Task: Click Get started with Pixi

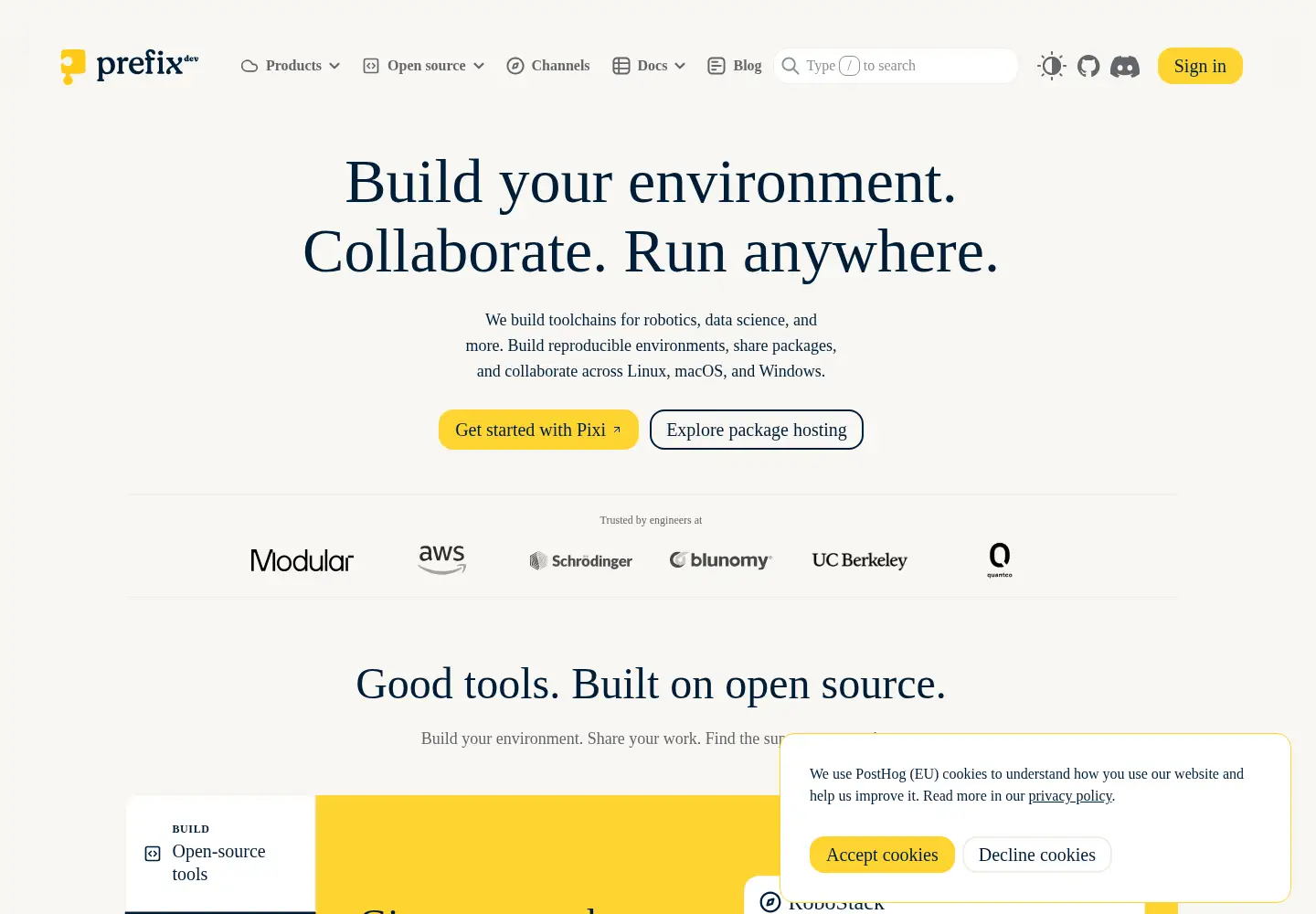Action: (x=538, y=430)
